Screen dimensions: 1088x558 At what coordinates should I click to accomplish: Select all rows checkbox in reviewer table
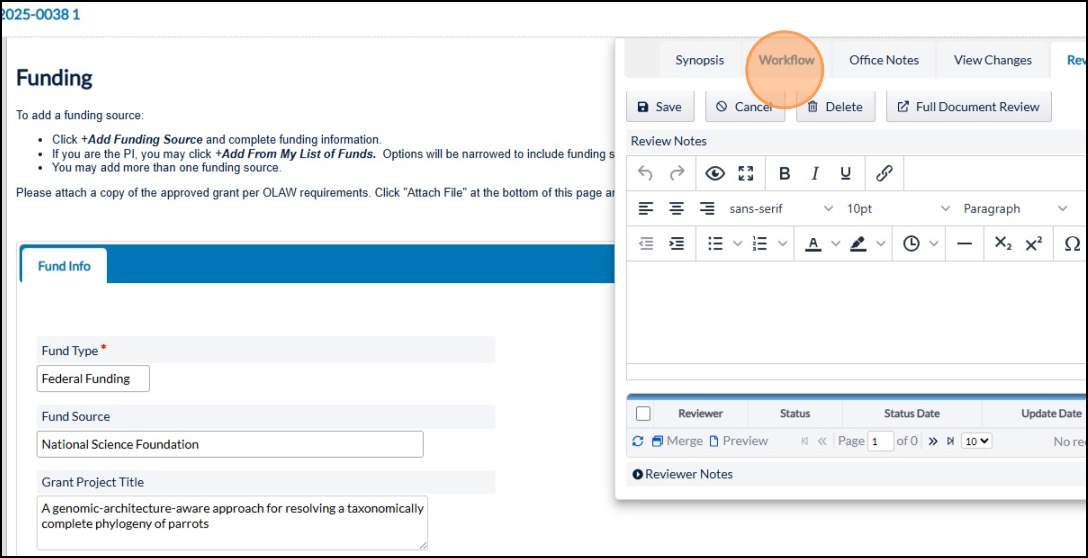[x=643, y=414]
